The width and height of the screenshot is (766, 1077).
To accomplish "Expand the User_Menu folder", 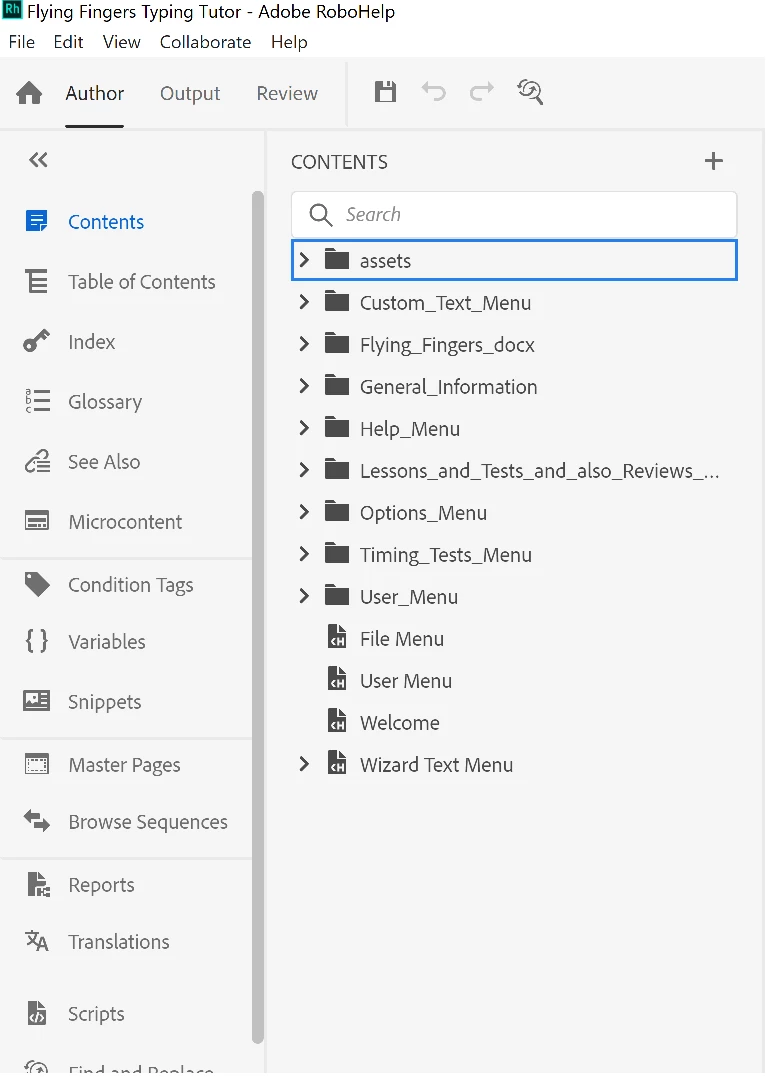I will (304, 596).
